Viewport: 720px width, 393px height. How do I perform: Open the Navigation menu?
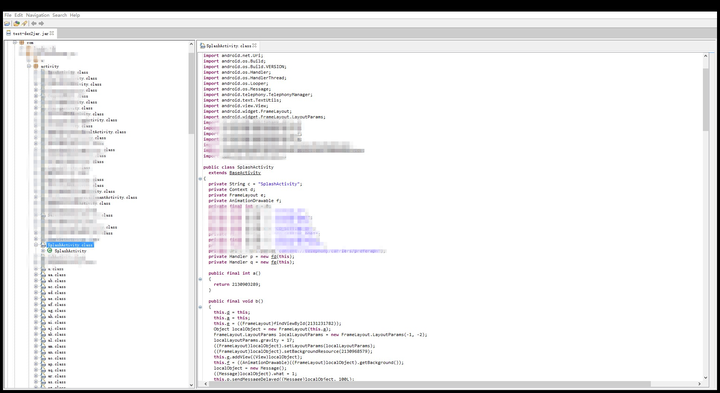point(38,15)
